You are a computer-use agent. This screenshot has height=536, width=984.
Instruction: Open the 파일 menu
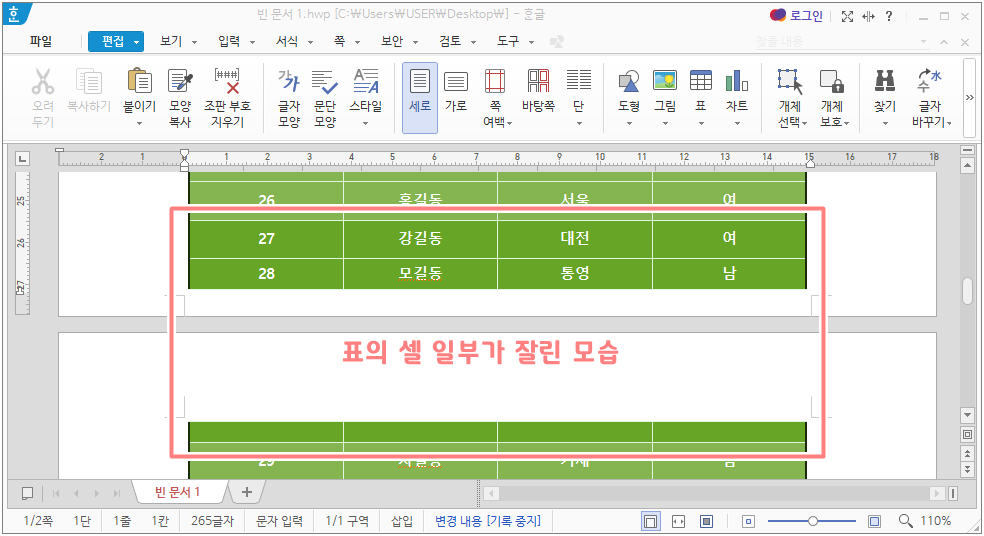coord(41,41)
